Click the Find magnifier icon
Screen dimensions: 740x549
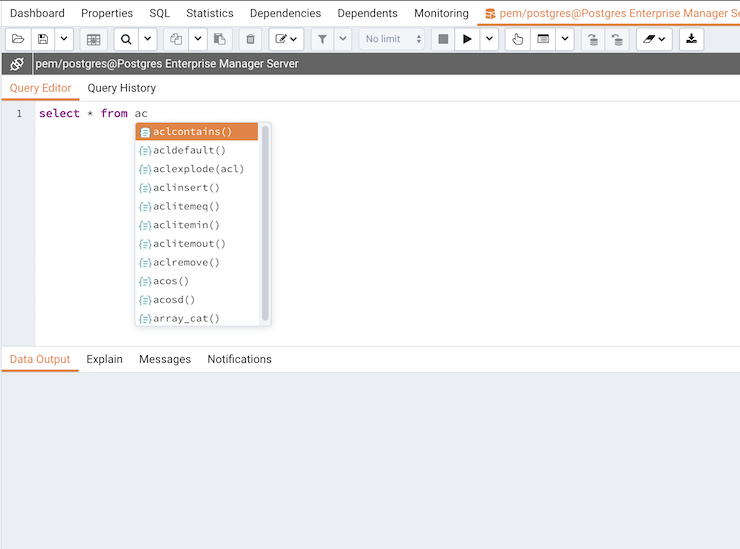[126, 39]
